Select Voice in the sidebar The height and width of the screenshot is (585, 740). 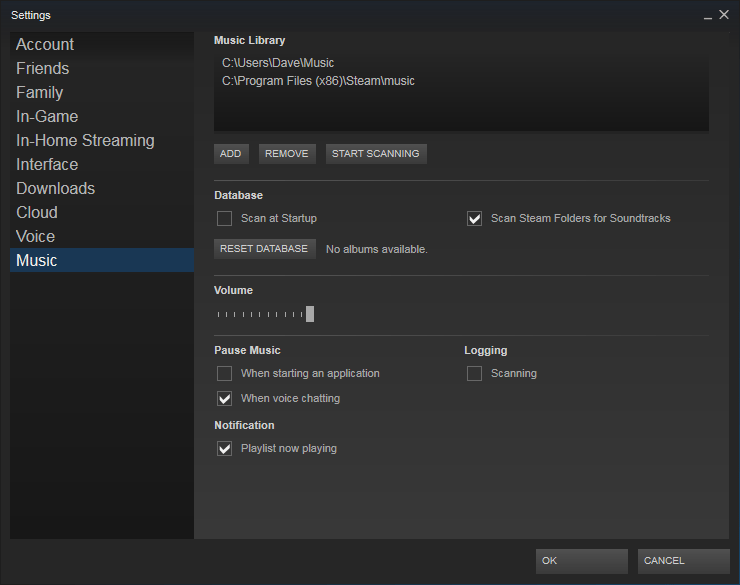[x=36, y=236]
